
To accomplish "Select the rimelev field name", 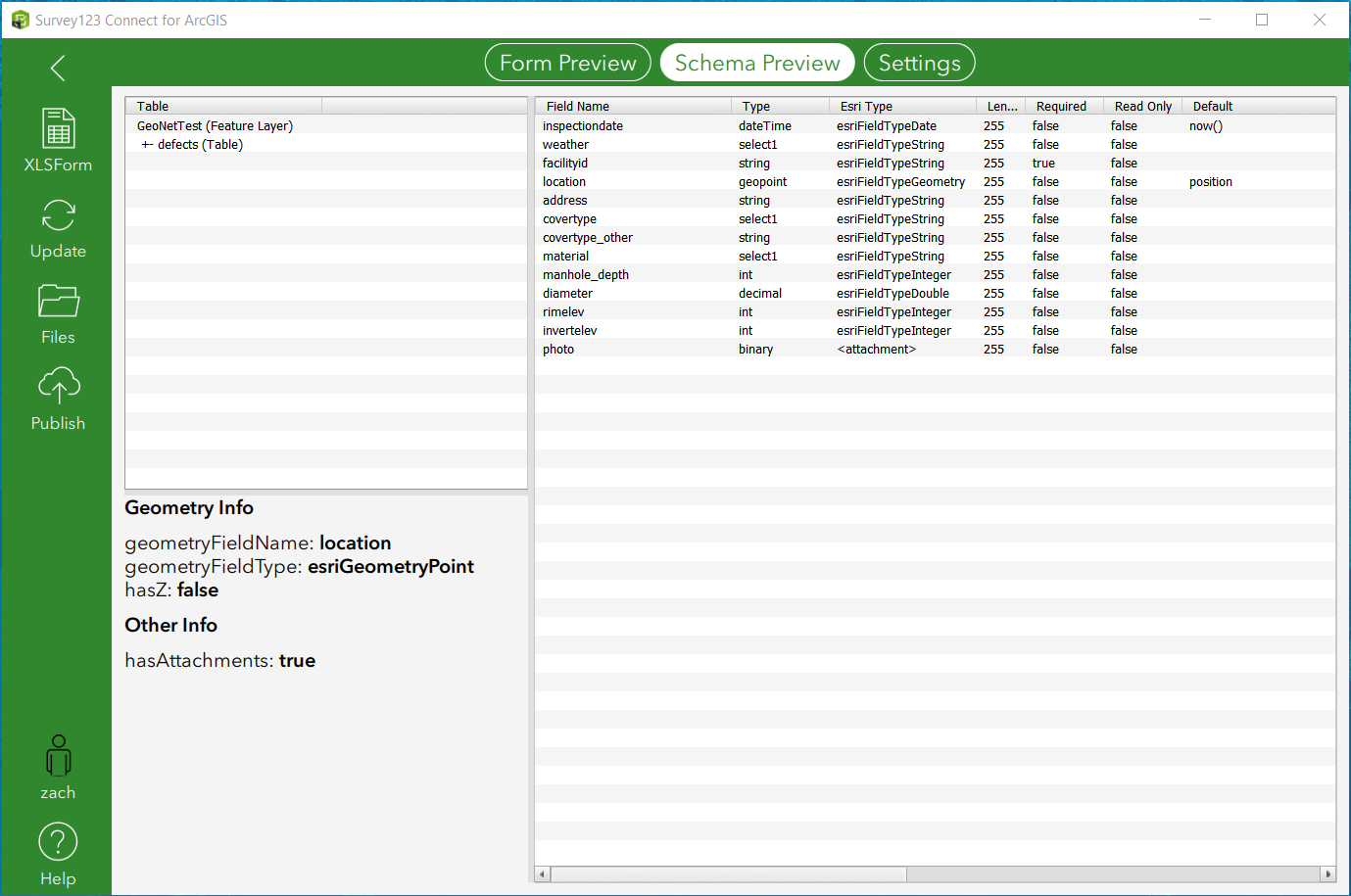I will click(563, 311).
